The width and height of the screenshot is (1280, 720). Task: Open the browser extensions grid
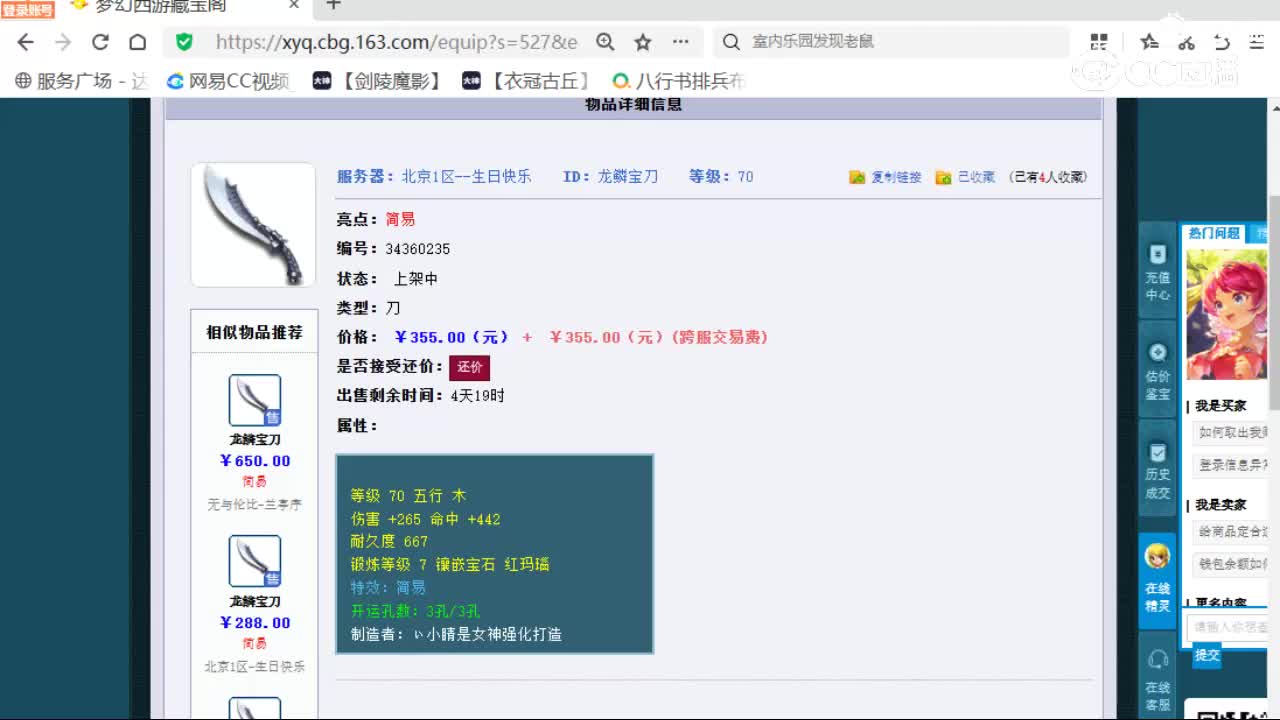[x=1099, y=42]
